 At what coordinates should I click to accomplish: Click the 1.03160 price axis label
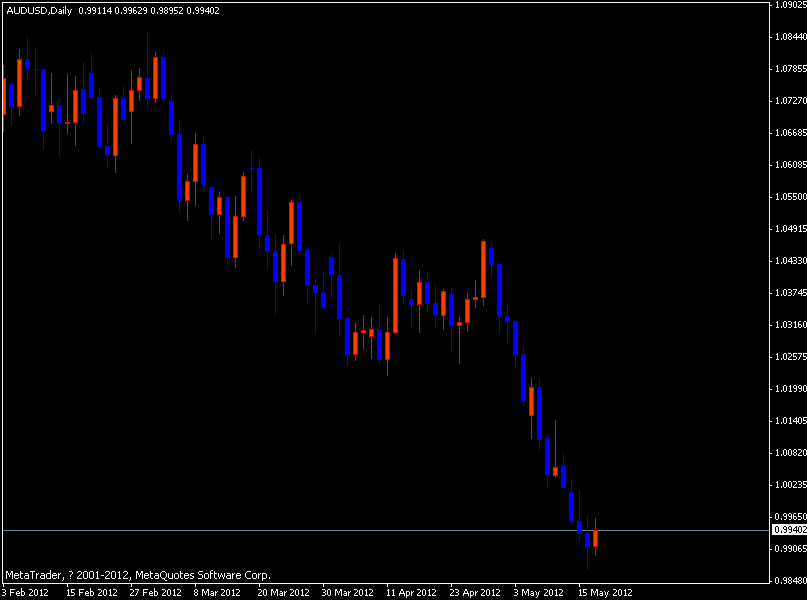pos(791,325)
